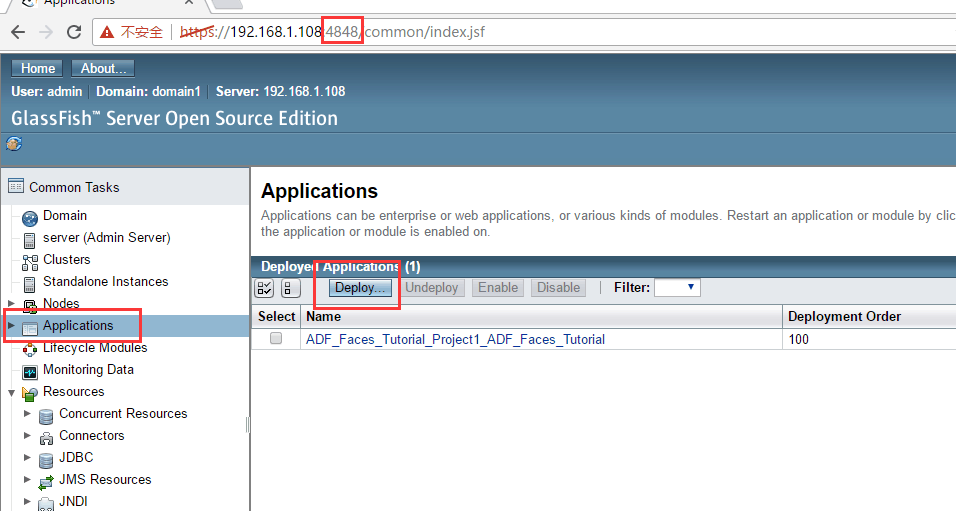This screenshot has width=956, height=511.
Task: Open the ADF_Faces_Tutorial_Project1_ADF_Faces_Tutorial application link
Action: [x=455, y=339]
